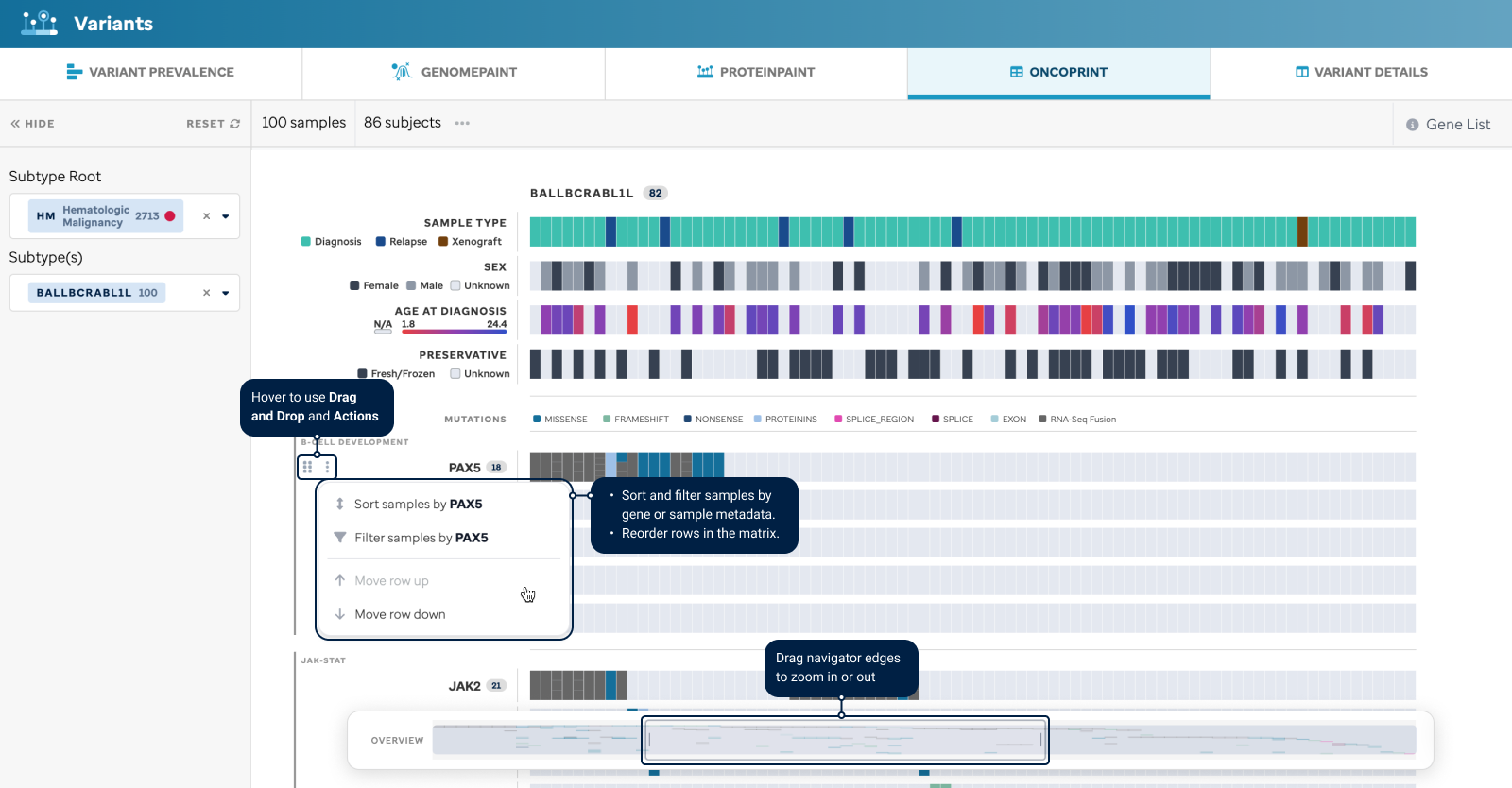
Task: Toggle the Relapse sample type legend
Action: click(x=402, y=242)
